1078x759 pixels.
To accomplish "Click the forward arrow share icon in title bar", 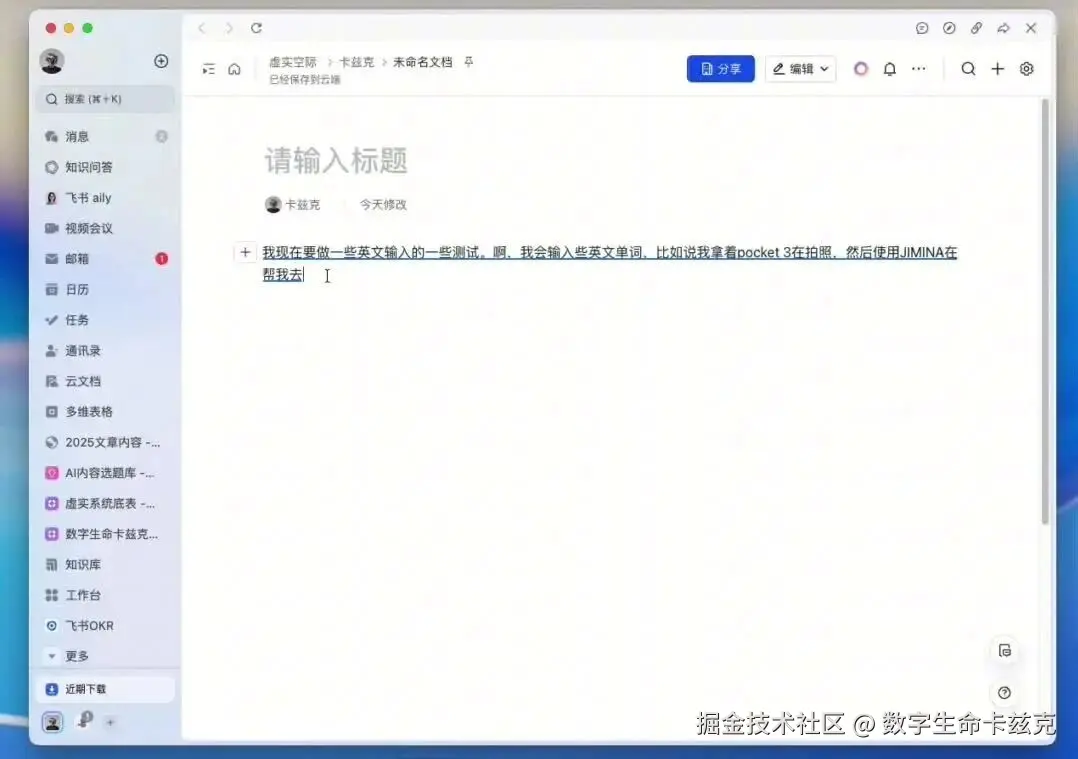I will pos(1004,28).
